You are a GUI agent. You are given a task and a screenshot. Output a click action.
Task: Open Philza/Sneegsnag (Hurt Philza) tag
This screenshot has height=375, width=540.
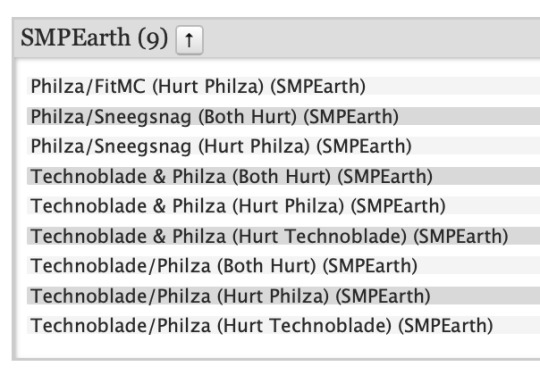coord(221,146)
